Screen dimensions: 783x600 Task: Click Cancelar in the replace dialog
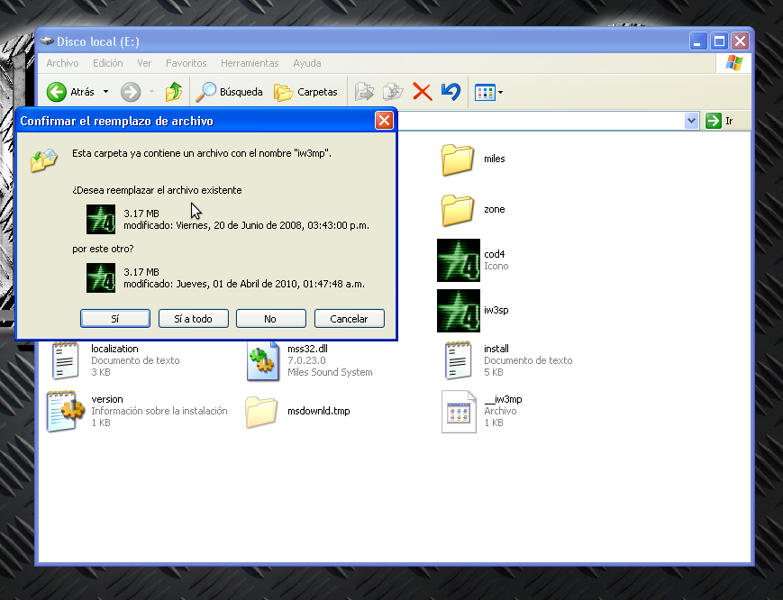pyautogui.click(x=349, y=318)
